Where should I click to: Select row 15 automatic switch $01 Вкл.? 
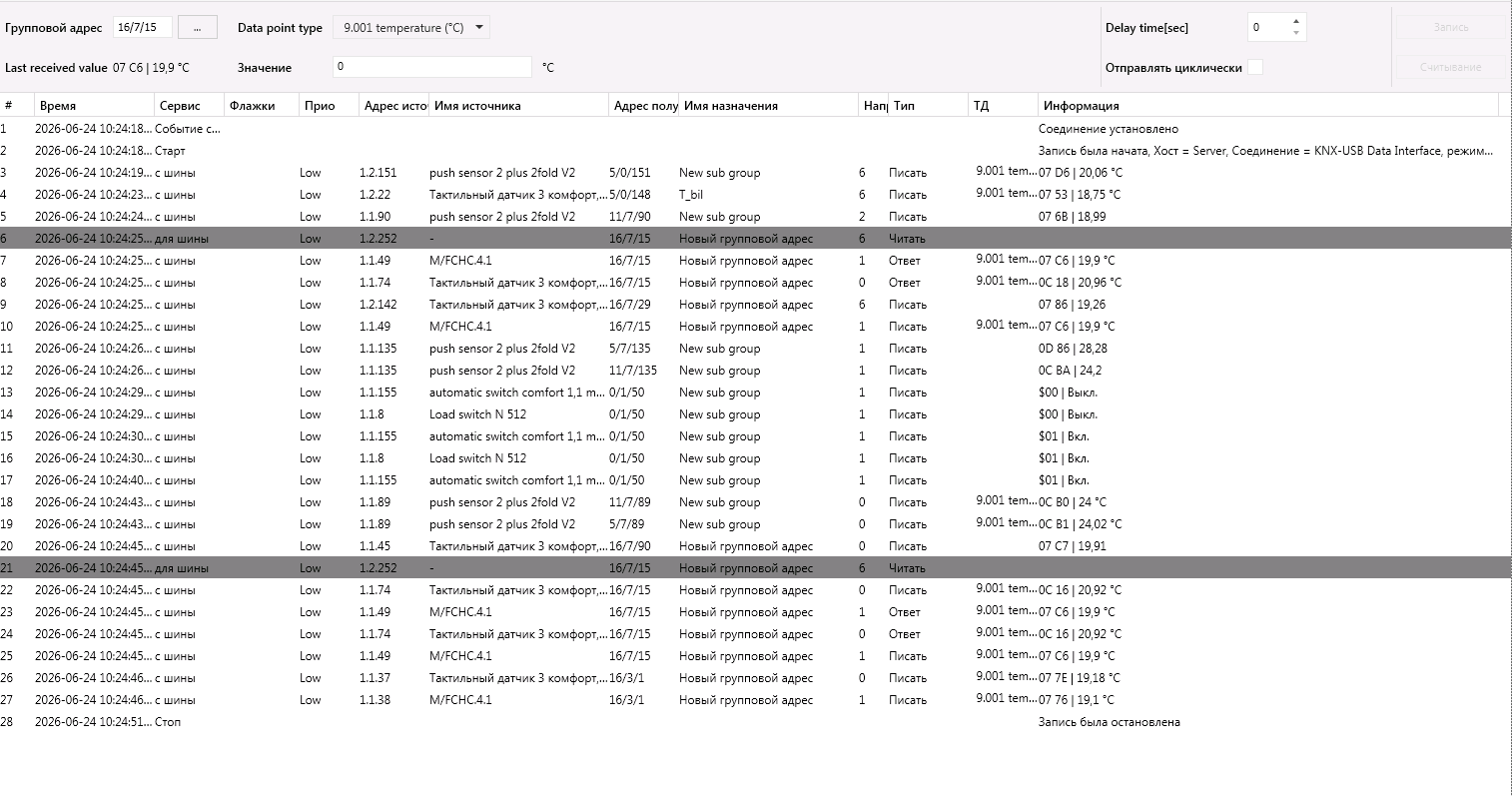pyautogui.click(x=756, y=436)
